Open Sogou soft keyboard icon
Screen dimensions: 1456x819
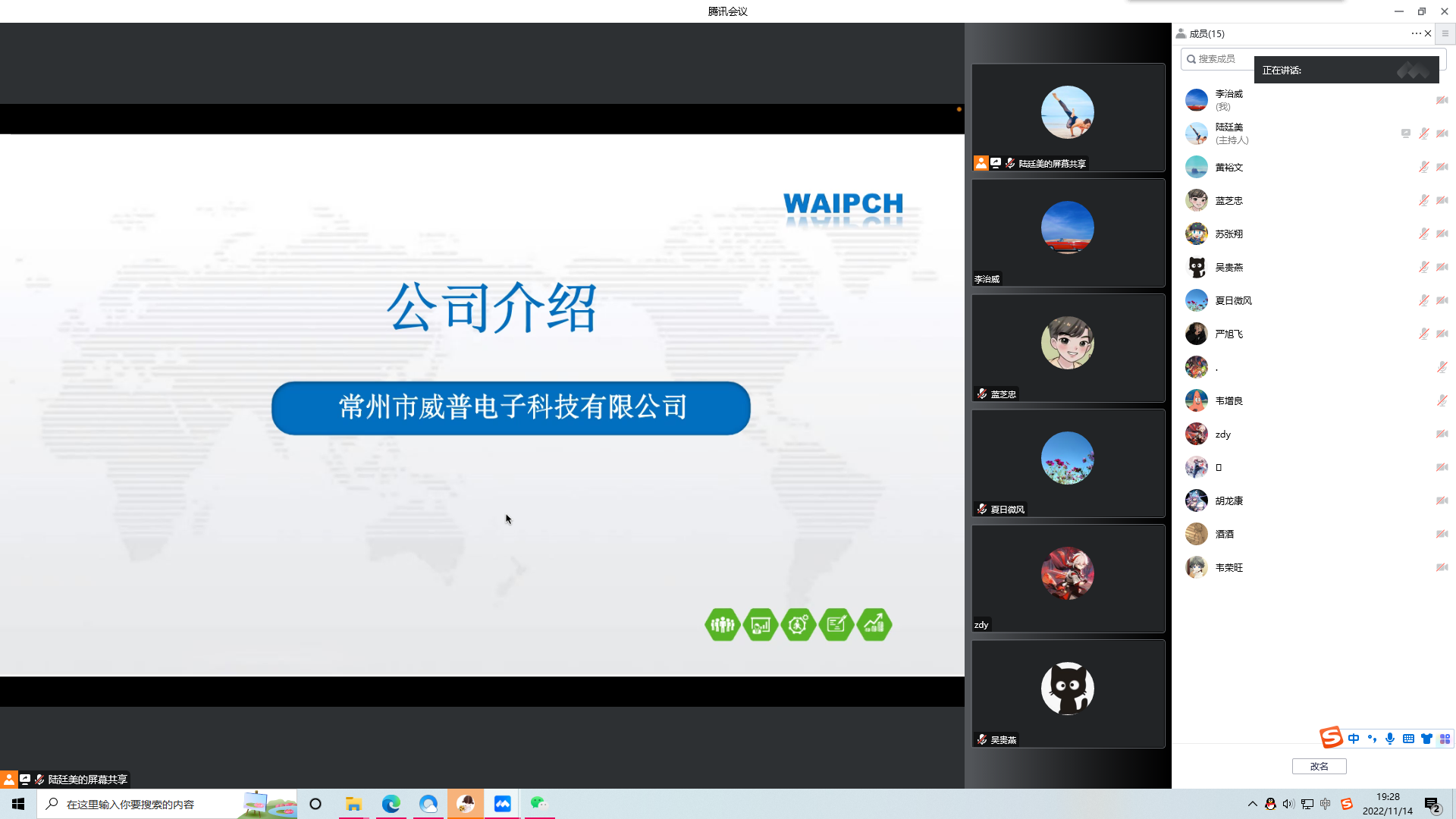[x=1408, y=739]
